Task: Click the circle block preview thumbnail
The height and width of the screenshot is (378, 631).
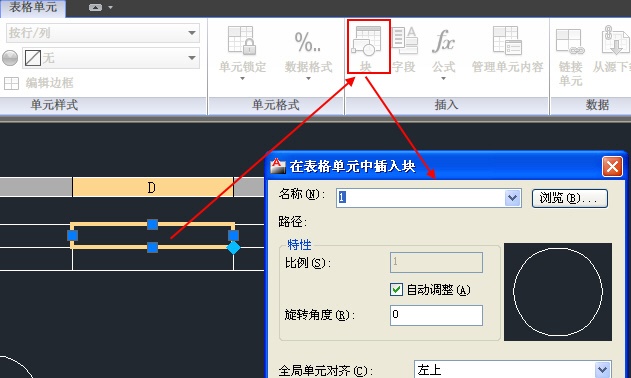Action: [558, 291]
